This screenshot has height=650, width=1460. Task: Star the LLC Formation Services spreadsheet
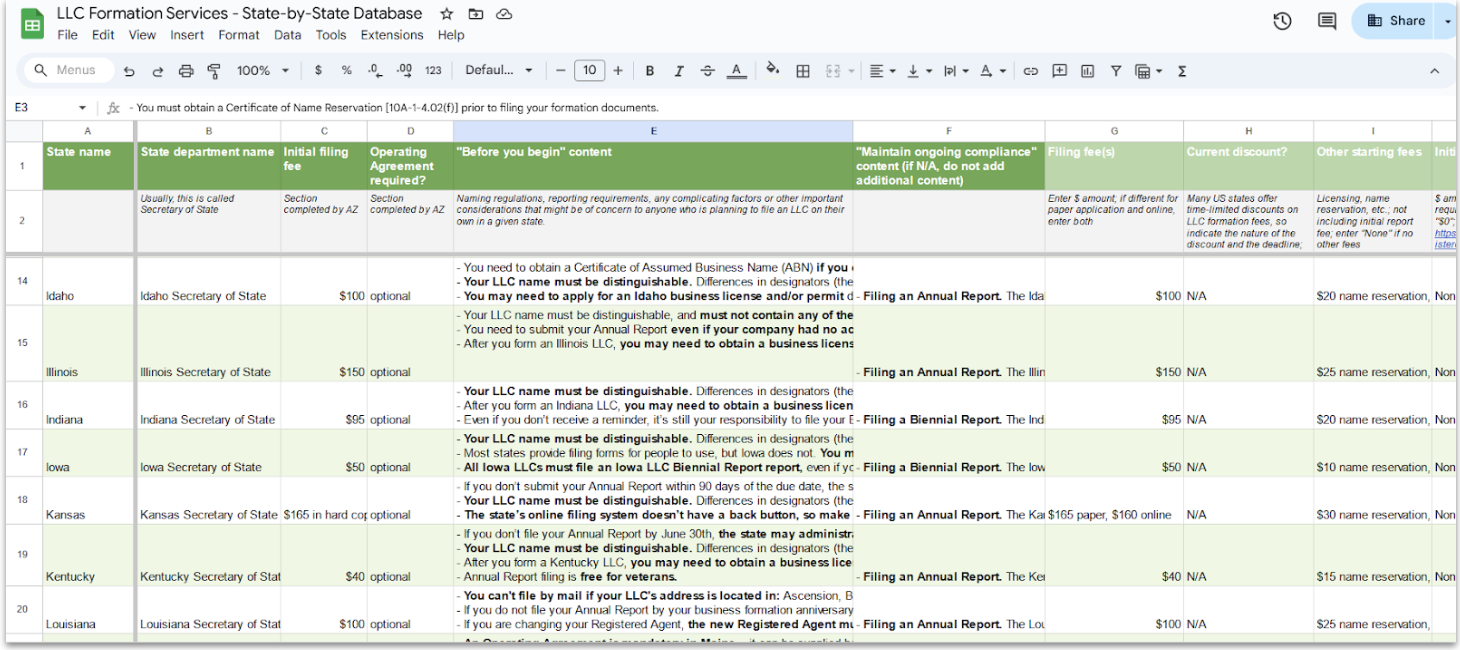click(446, 13)
